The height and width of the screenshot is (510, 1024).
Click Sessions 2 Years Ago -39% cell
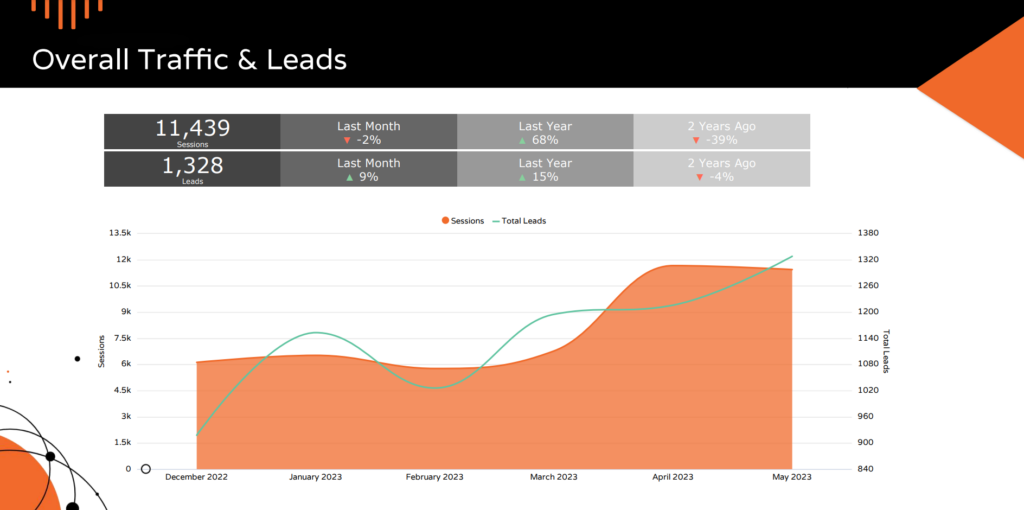point(722,132)
